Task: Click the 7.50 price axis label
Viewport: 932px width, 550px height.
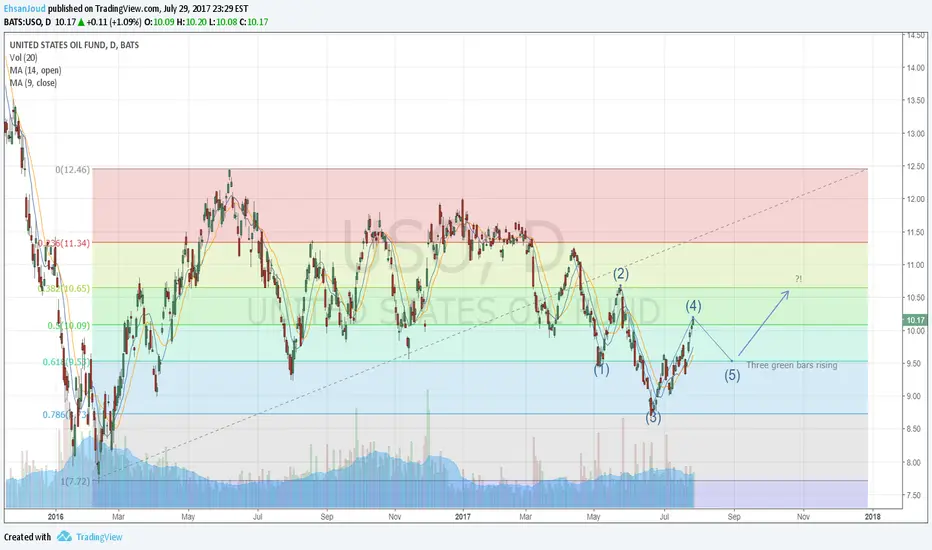Action: pyautogui.click(x=915, y=495)
